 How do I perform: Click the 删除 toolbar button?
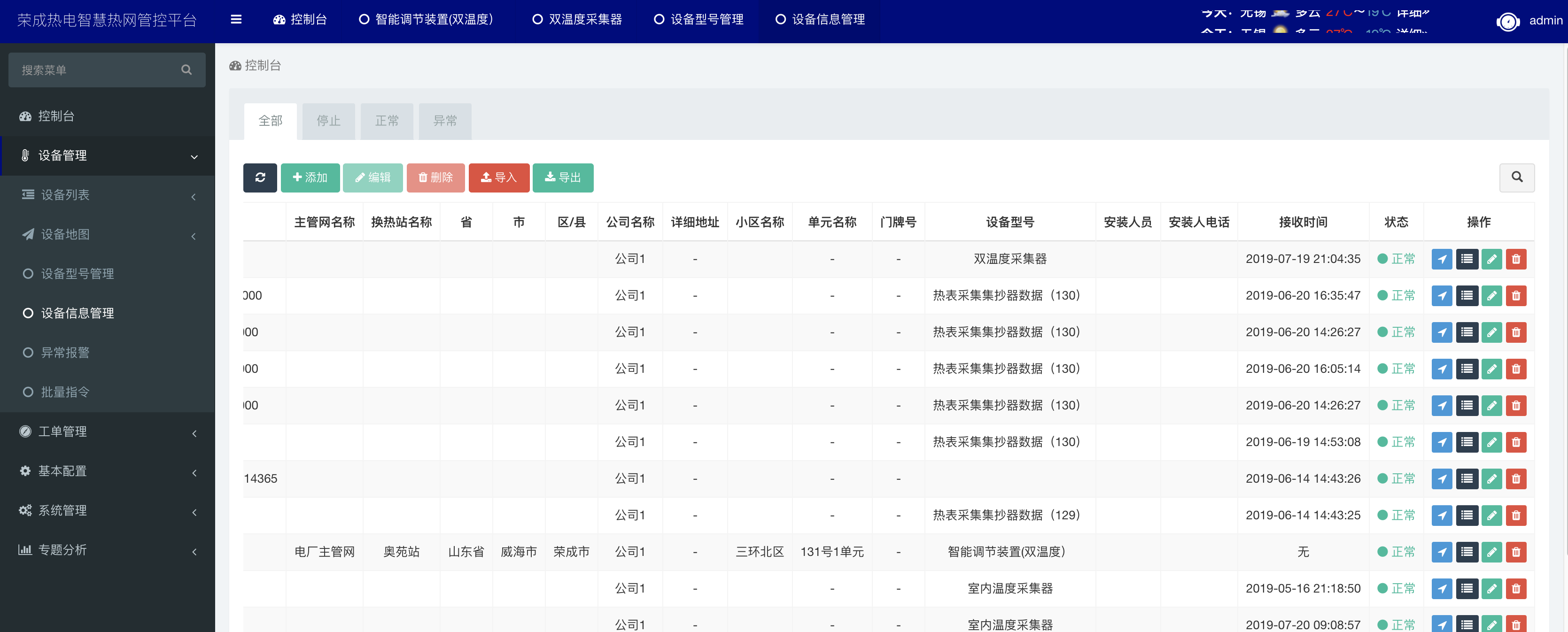click(x=436, y=177)
